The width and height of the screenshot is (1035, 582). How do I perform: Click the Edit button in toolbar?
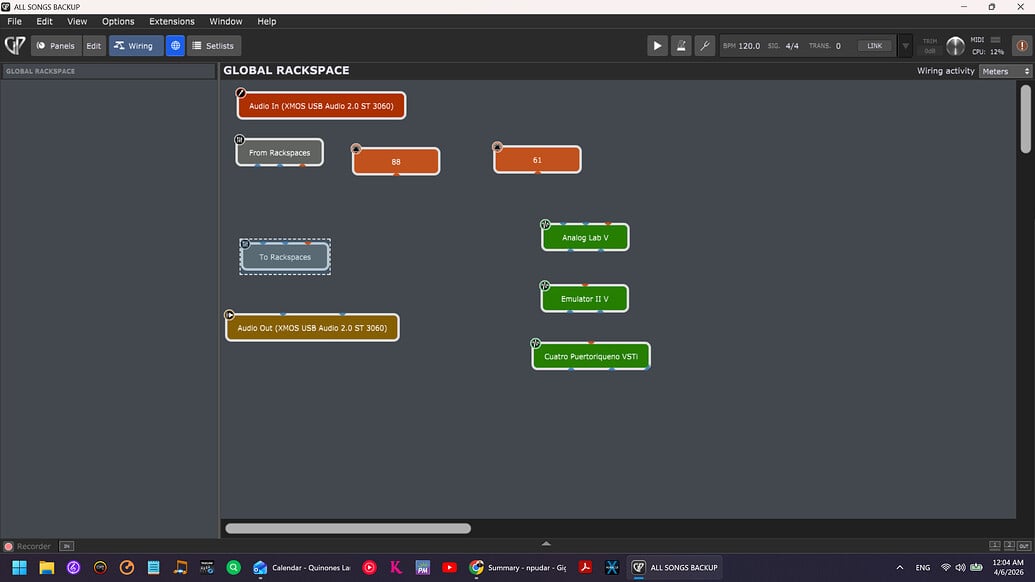93,45
